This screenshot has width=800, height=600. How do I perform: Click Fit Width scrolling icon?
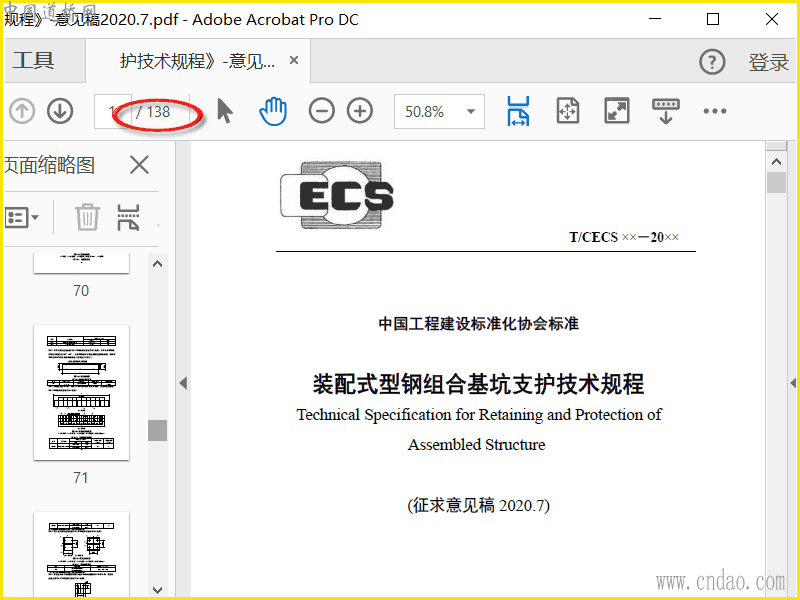tap(518, 111)
